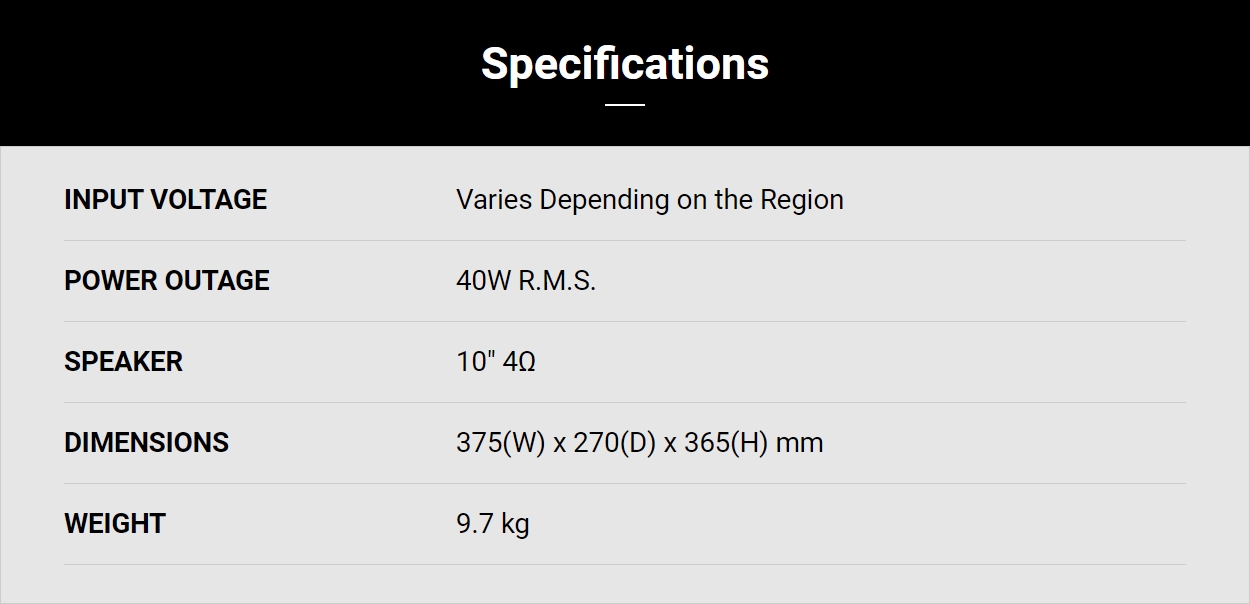Select the DIMENSIONS label
1250x604 pixels.
146,442
